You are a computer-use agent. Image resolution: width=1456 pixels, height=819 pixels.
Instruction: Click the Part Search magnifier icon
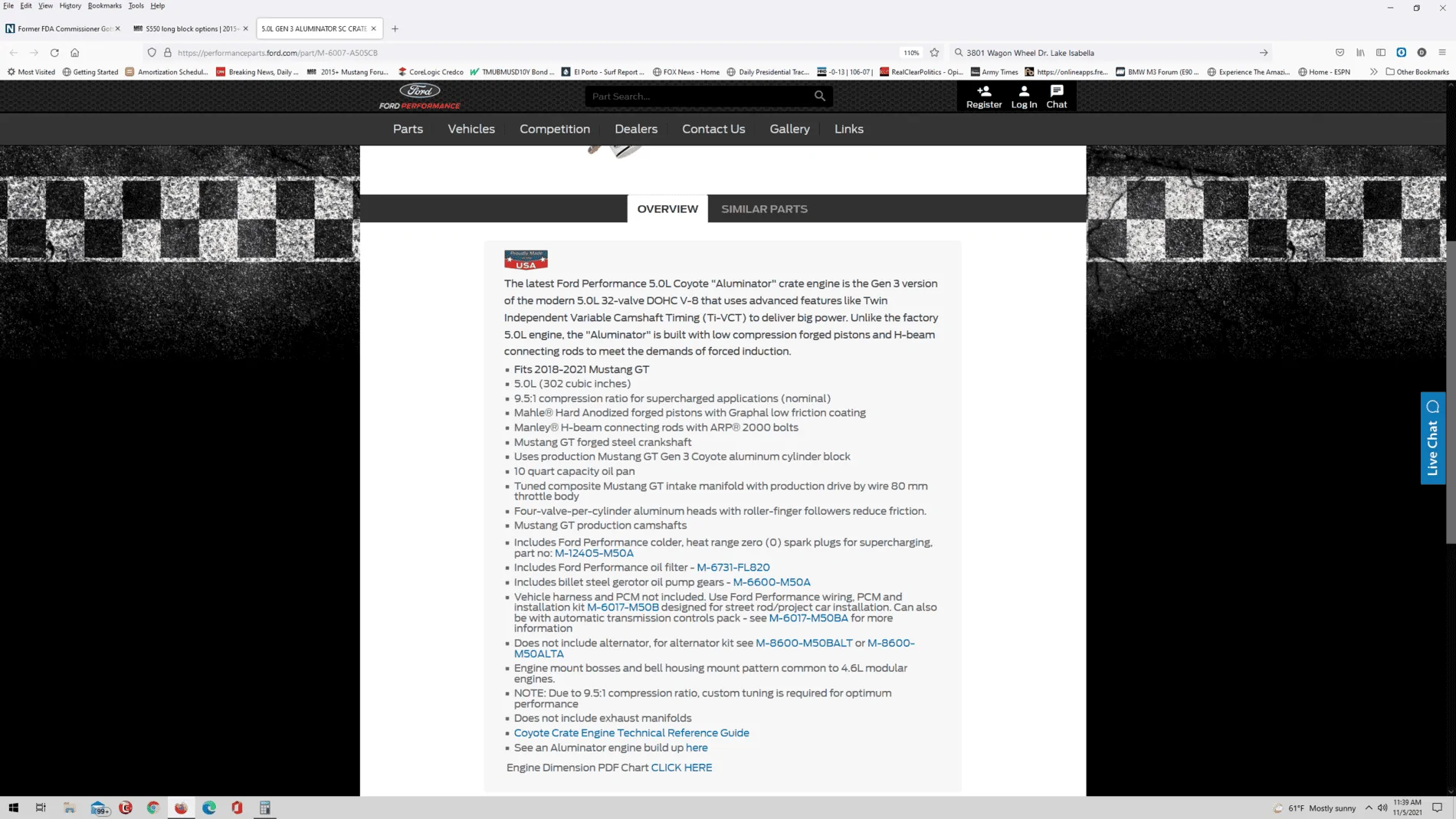click(x=819, y=96)
